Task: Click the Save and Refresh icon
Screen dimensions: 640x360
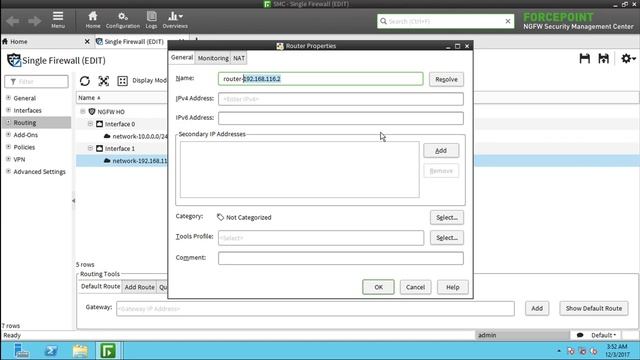Action: point(603,59)
